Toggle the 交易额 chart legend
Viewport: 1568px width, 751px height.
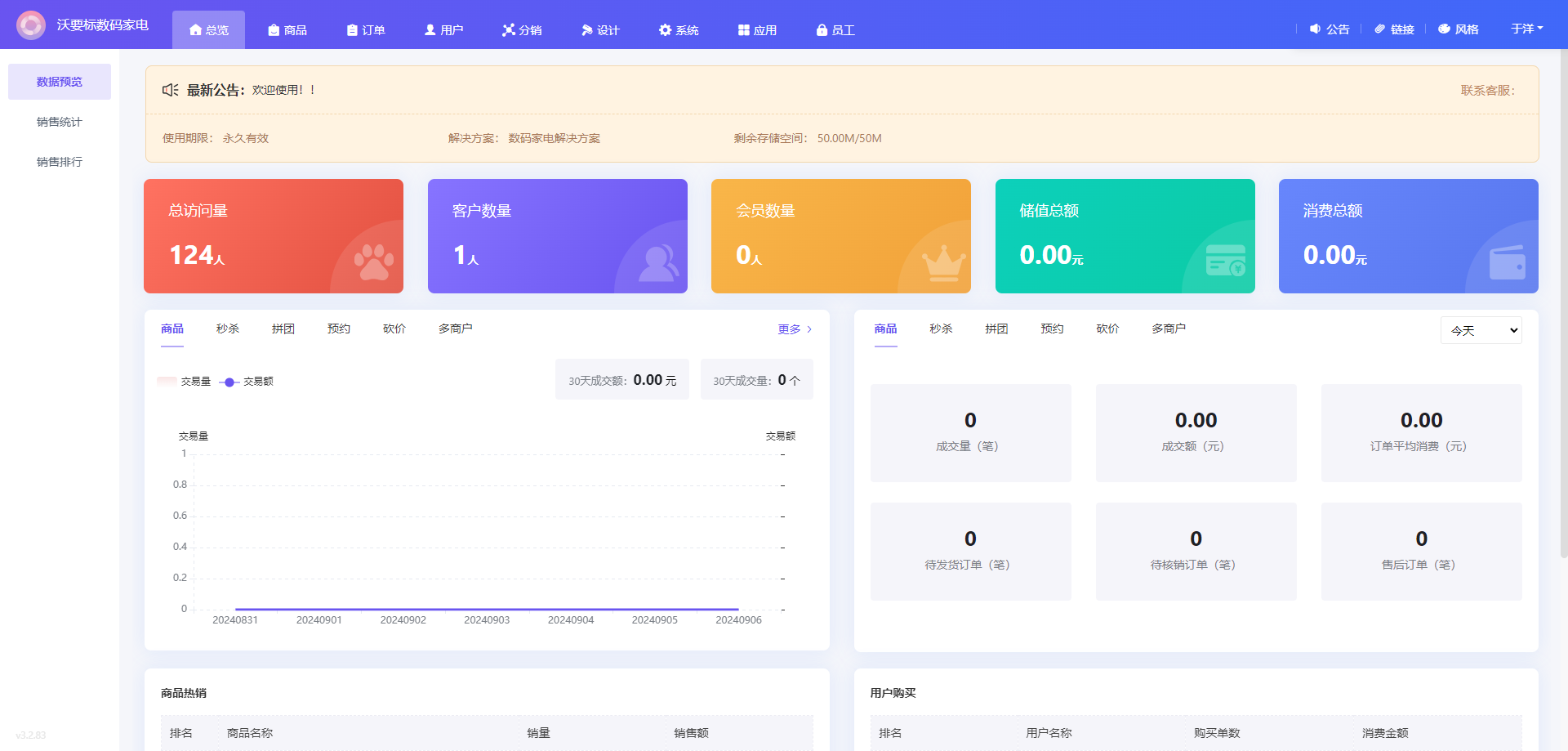point(247,382)
